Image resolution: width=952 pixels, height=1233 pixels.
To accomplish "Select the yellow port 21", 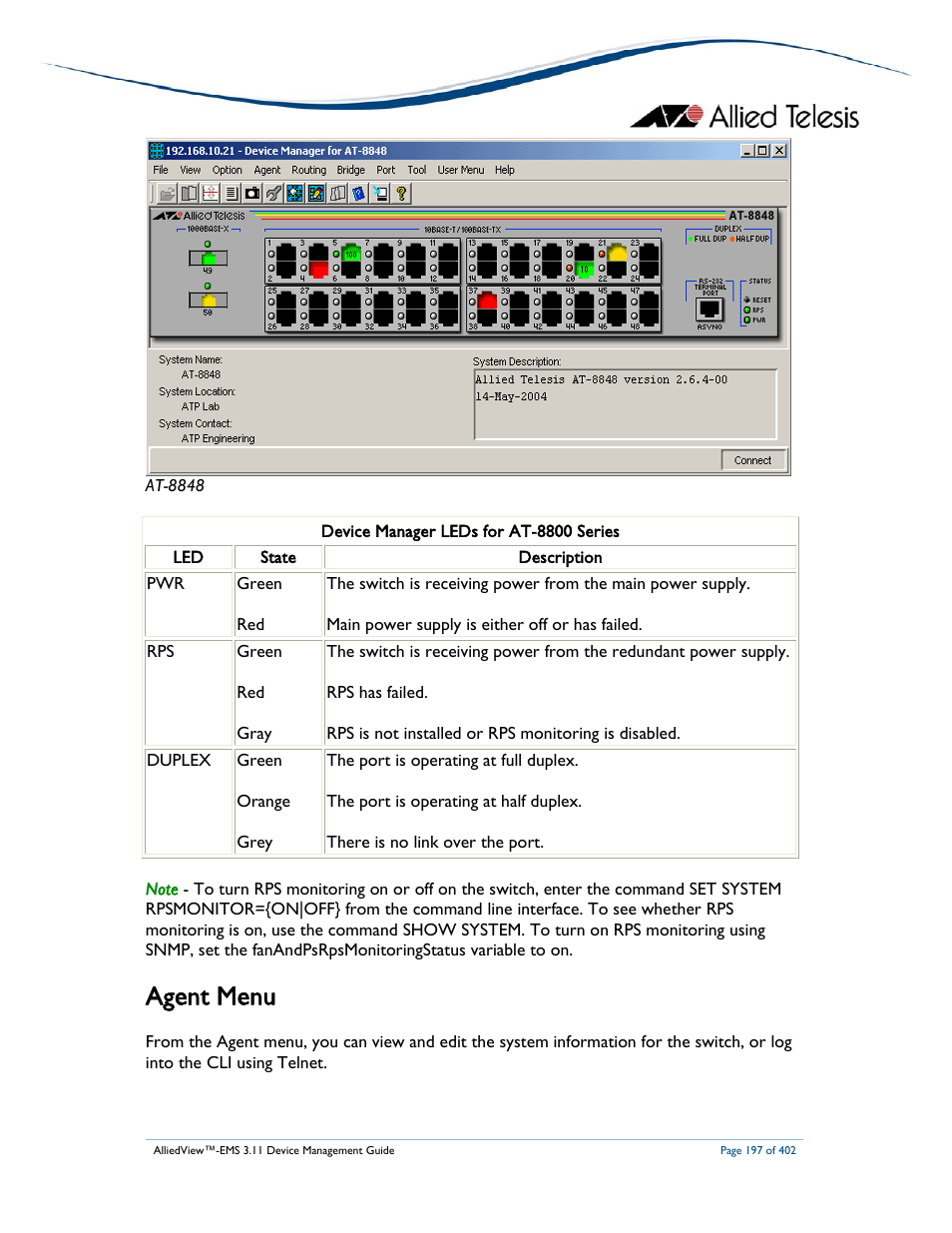I will pos(618,252).
